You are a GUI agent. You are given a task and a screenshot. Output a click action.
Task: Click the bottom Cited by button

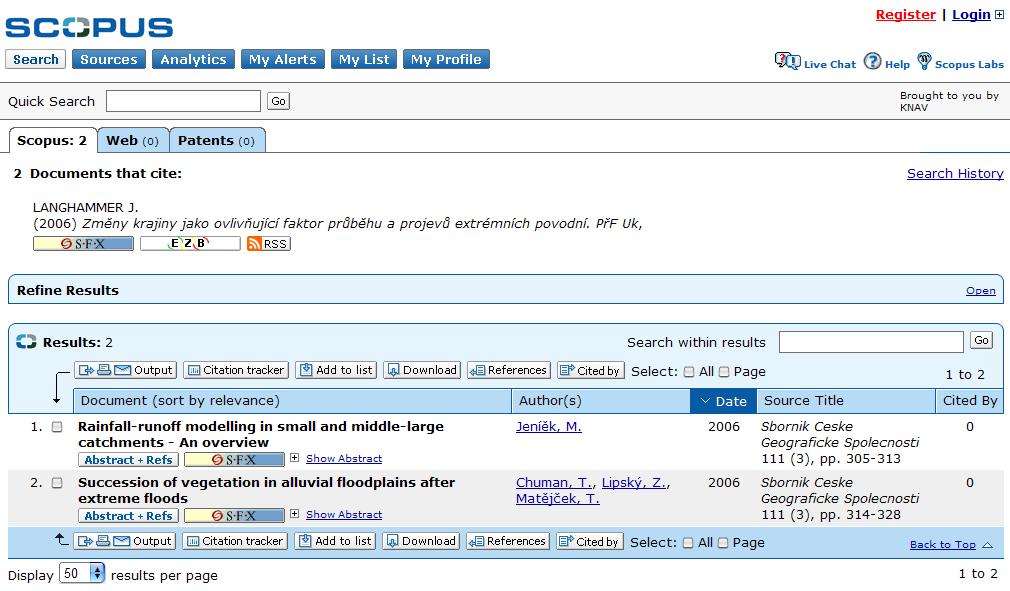[x=589, y=541]
